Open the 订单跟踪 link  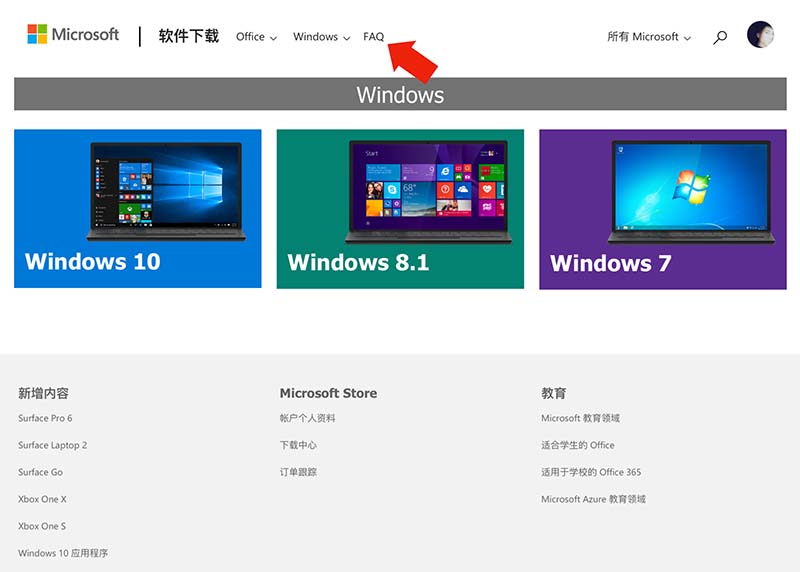(x=298, y=472)
